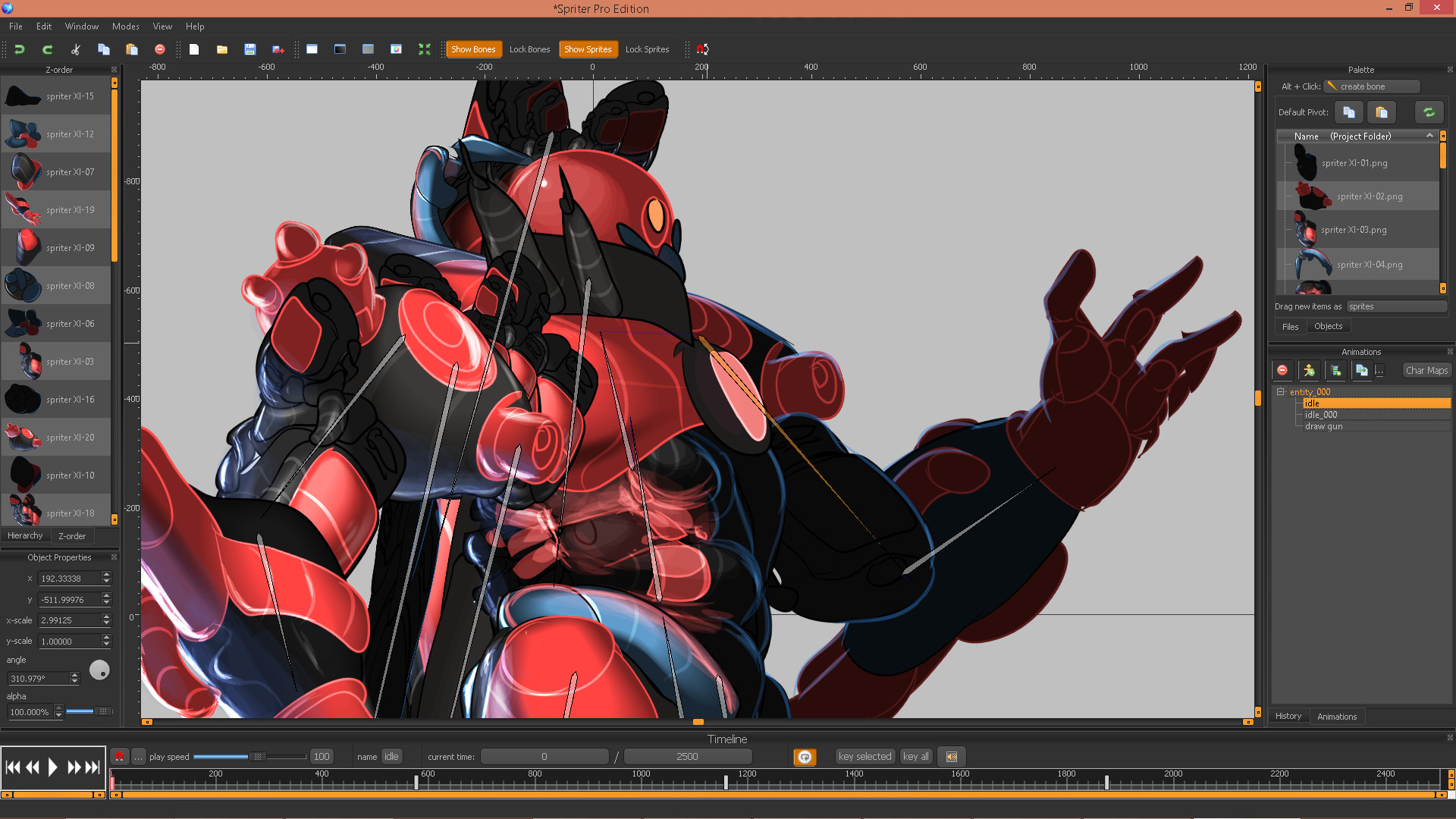The image size is (1456, 819).
Task: Click the Char Maps button
Action: (x=1426, y=370)
